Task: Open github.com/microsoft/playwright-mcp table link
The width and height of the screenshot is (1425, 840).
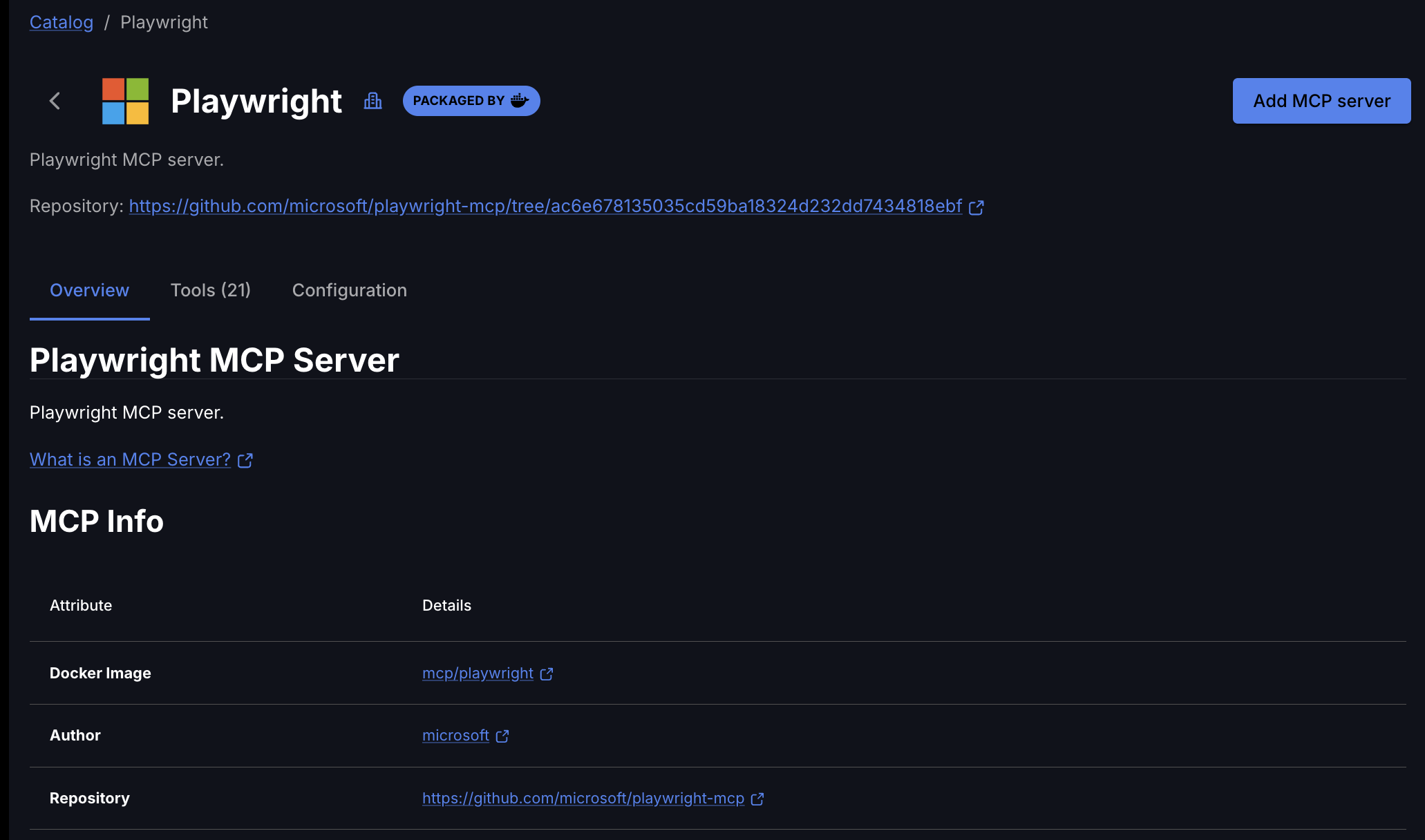Action: pos(583,798)
